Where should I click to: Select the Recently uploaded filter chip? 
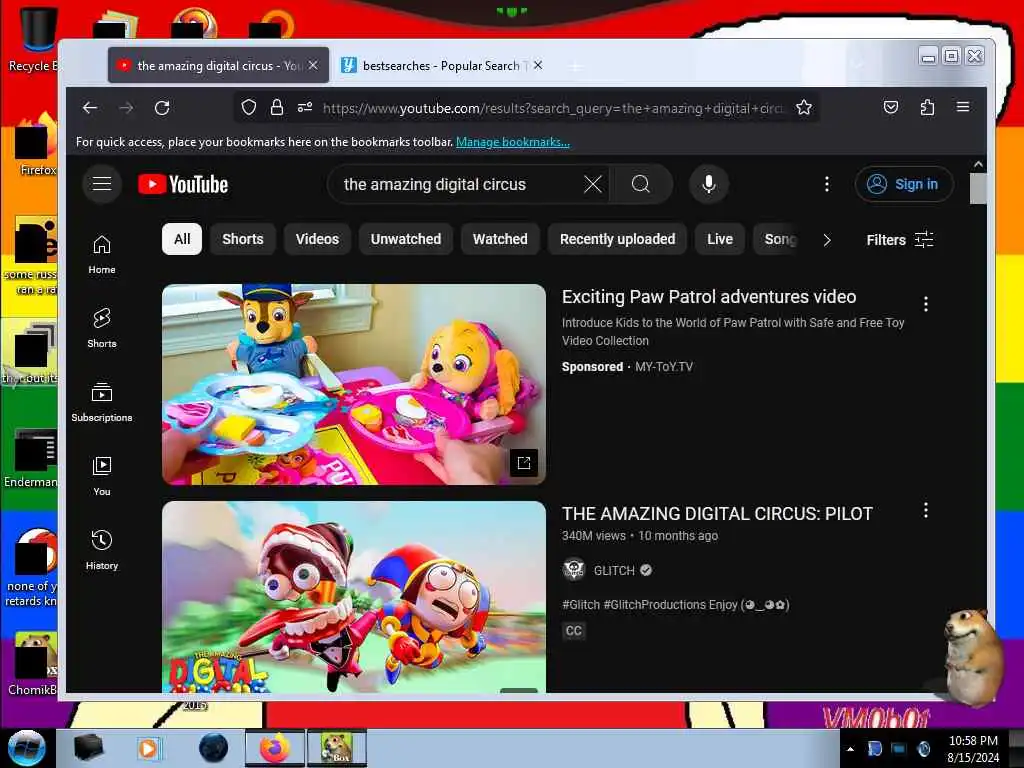click(617, 239)
